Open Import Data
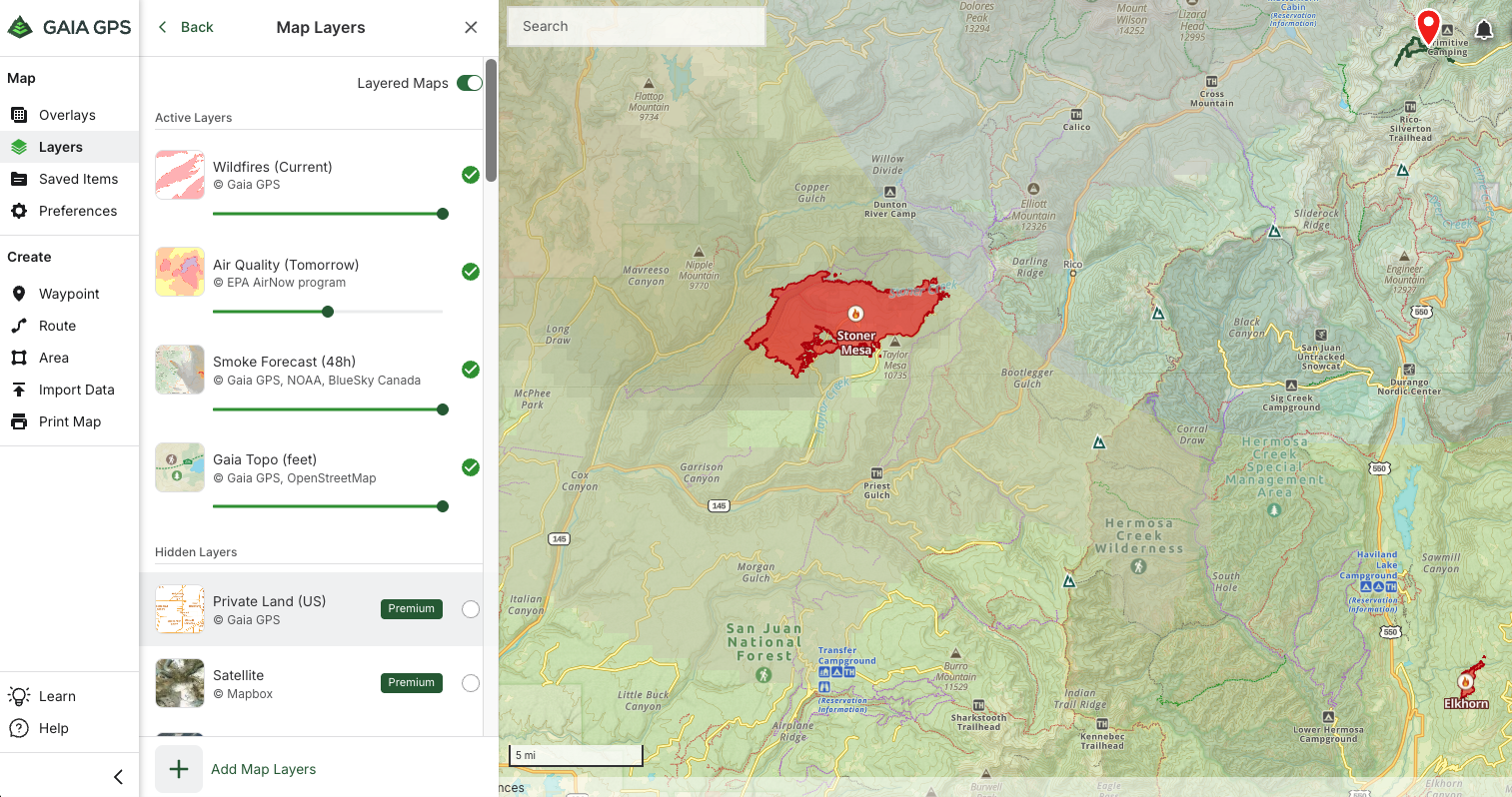This screenshot has width=1512, height=797. tap(69, 390)
